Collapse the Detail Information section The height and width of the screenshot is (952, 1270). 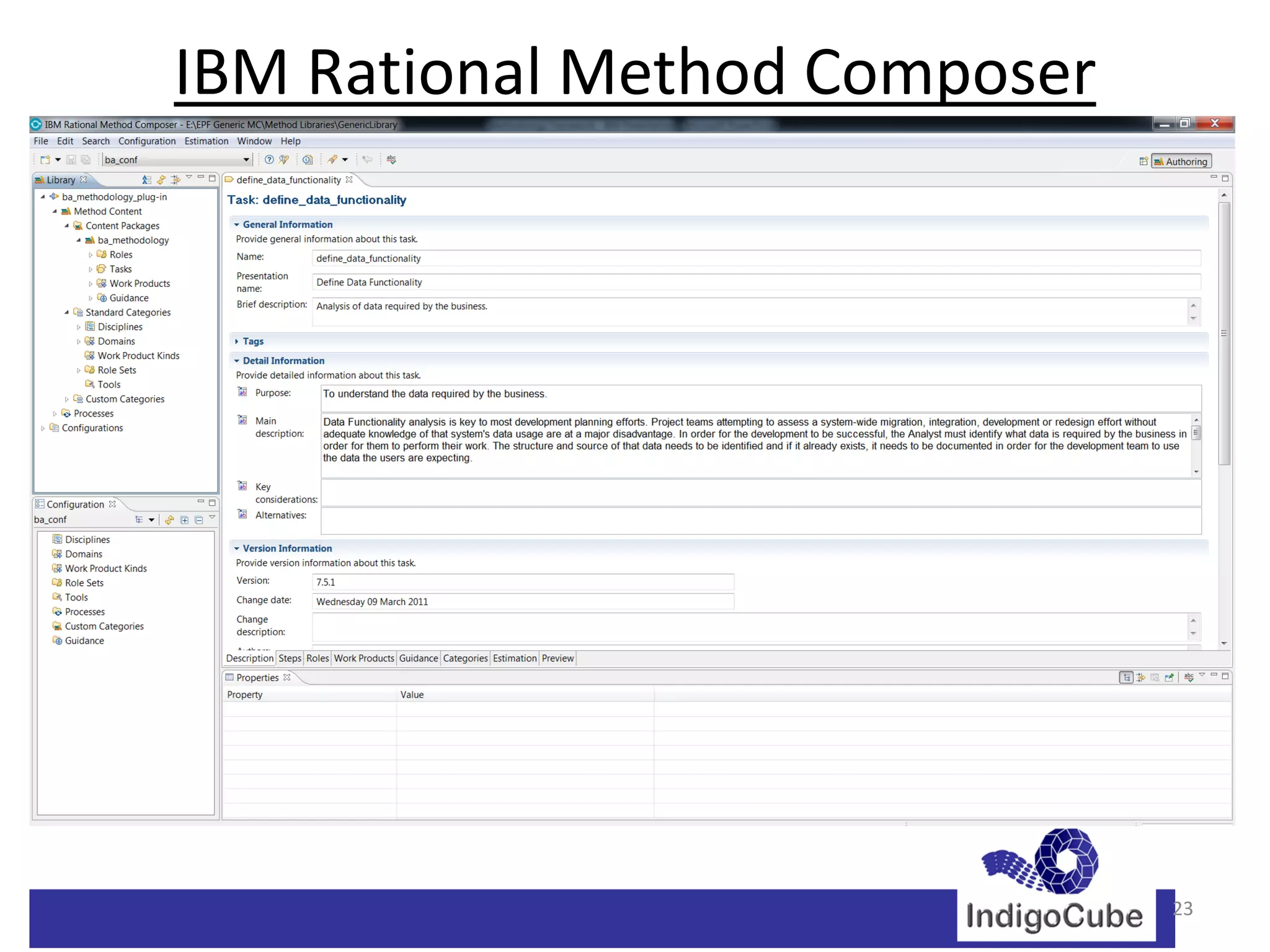click(237, 361)
